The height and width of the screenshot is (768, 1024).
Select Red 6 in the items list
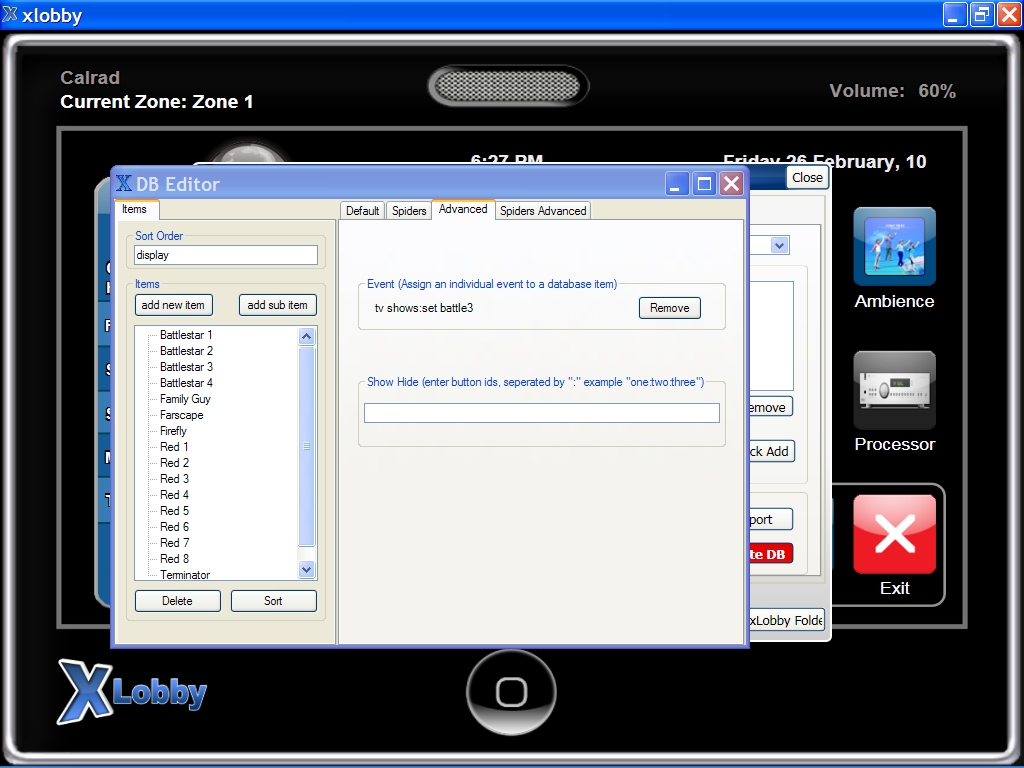pyautogui.click(x=174, y=527)
